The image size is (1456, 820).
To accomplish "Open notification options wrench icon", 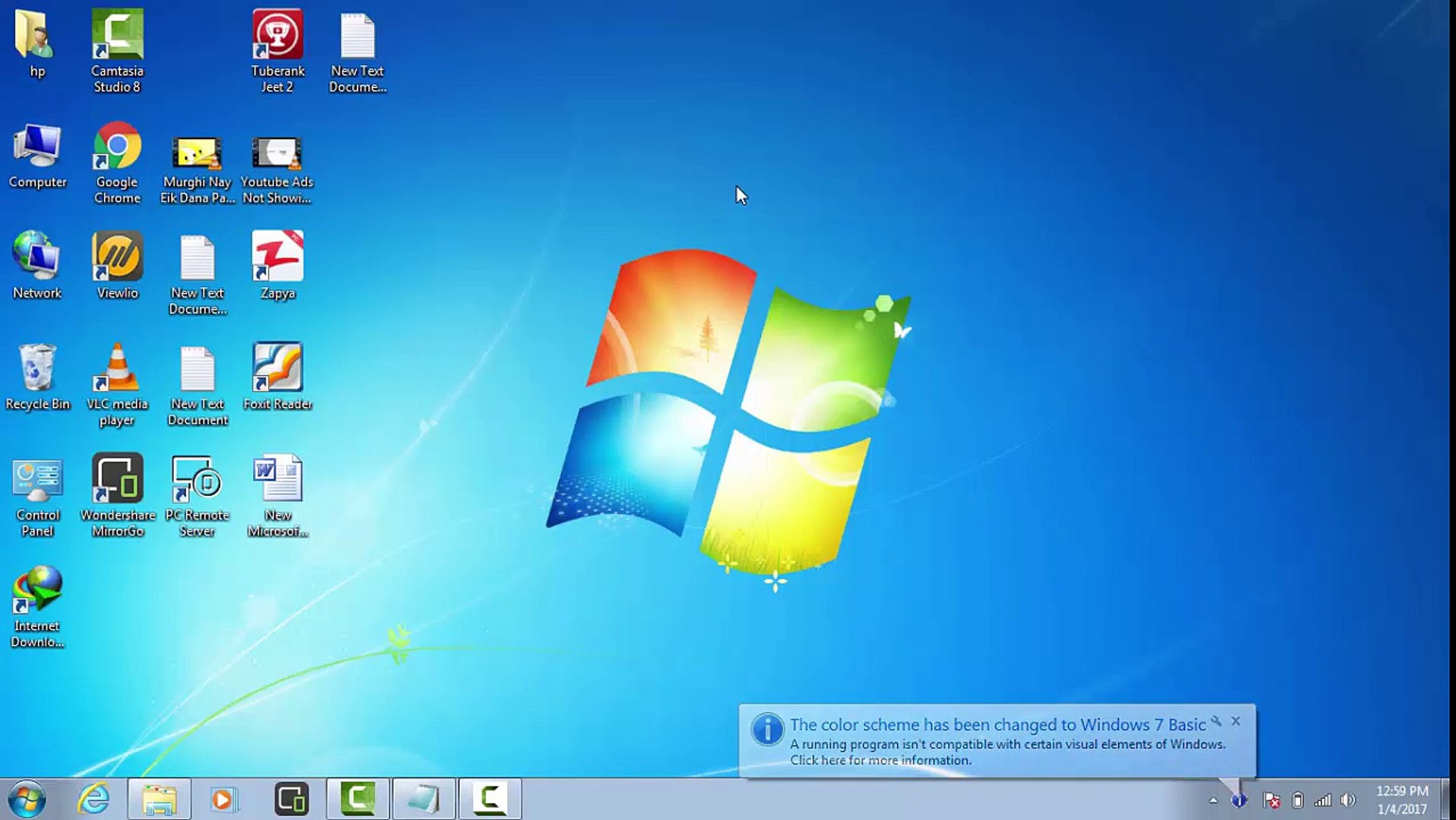I will point(1216,721).
